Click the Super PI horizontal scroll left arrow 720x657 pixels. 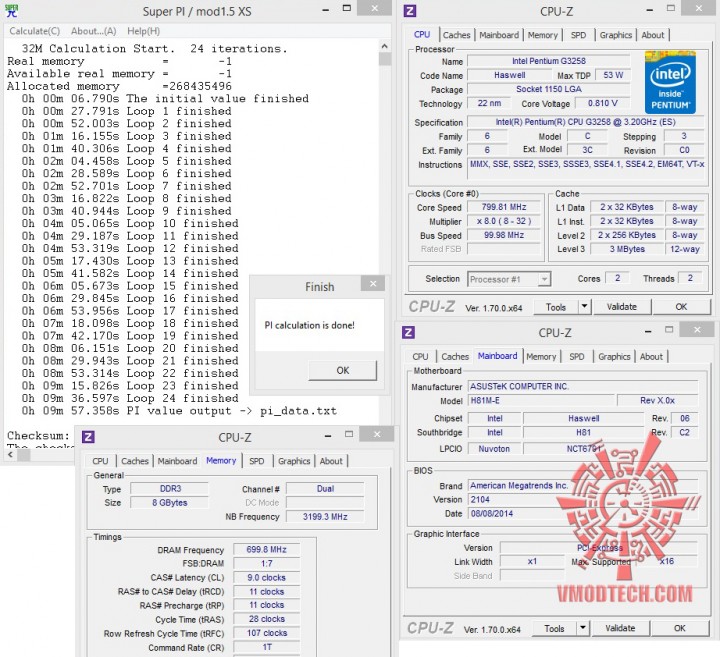tap(10, 455)
